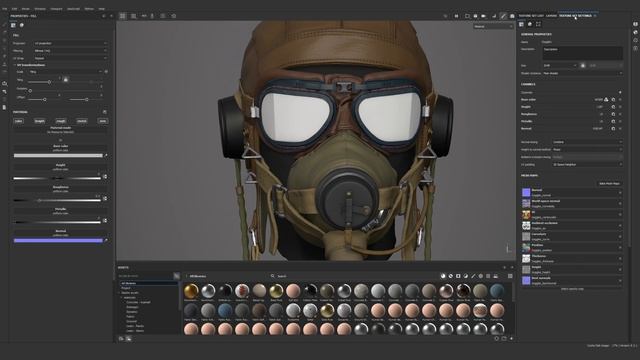
Task: Select the World space normal mesh map
Action: pos(571,203)
